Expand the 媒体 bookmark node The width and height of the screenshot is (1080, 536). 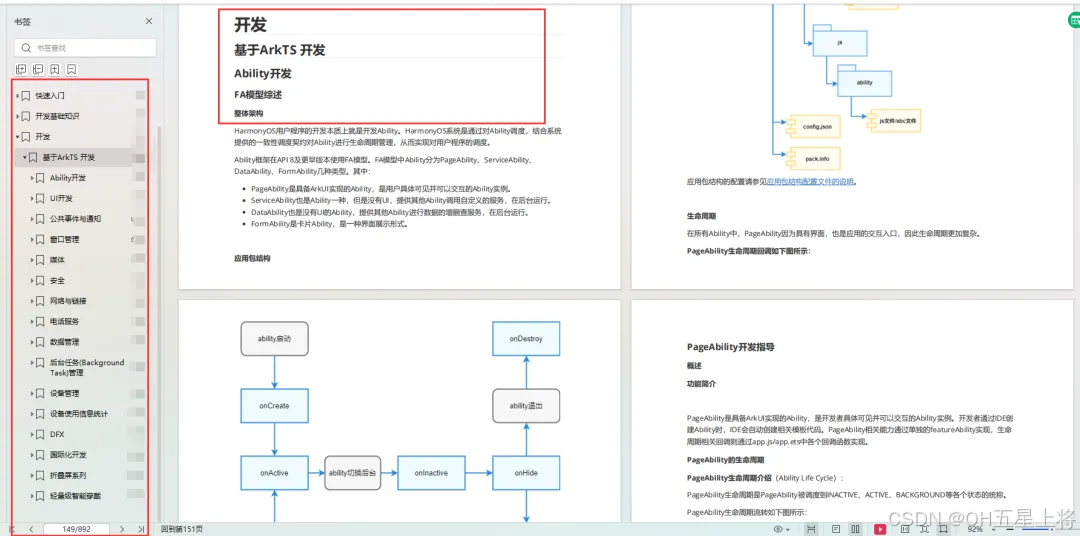coord(32,260)
